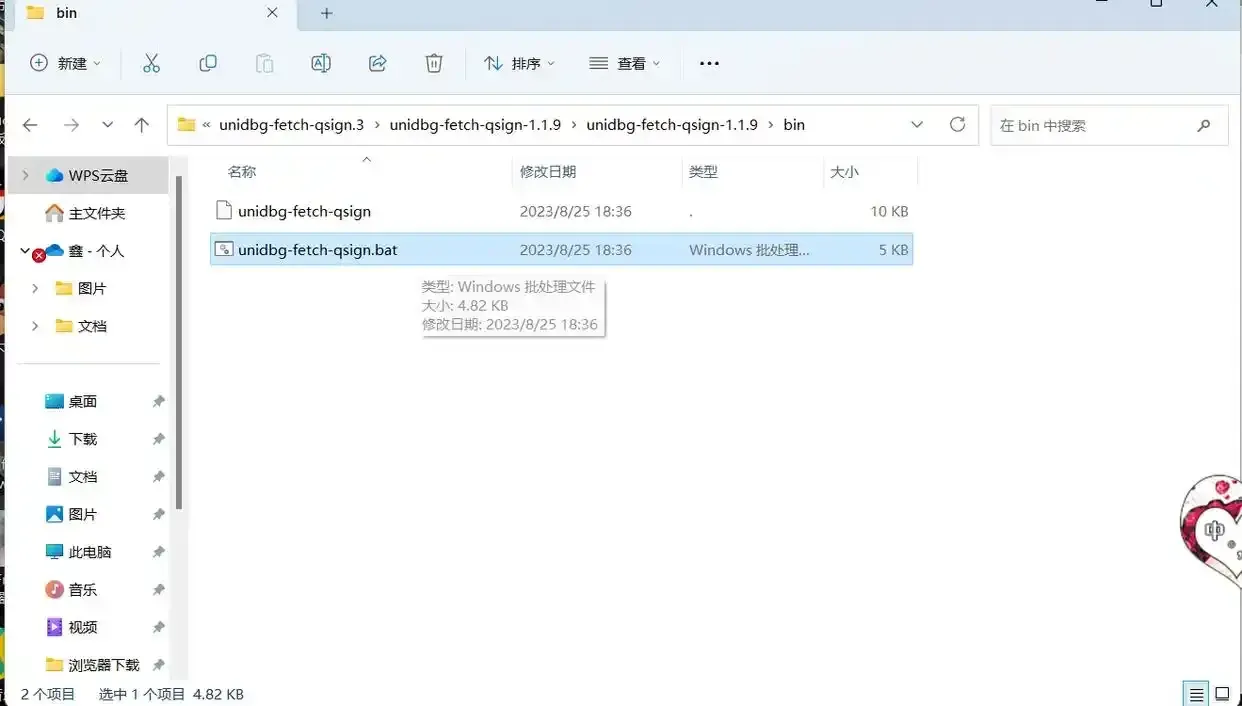Open the 新建 dropdown menu

coord(66,63)
